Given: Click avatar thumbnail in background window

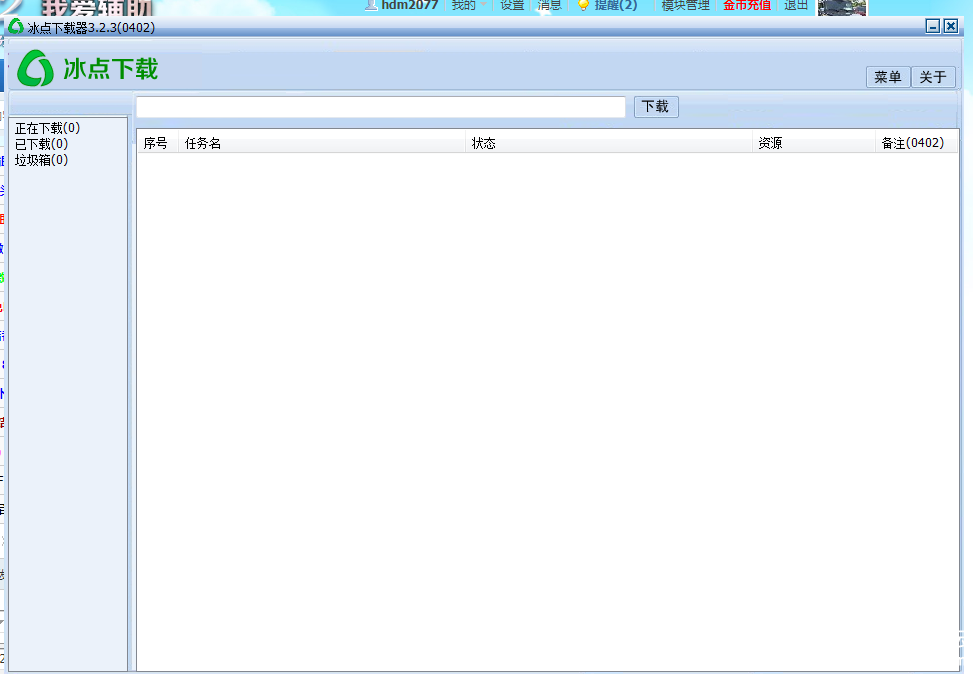Looking at the screenshot, I should (841, 7).
